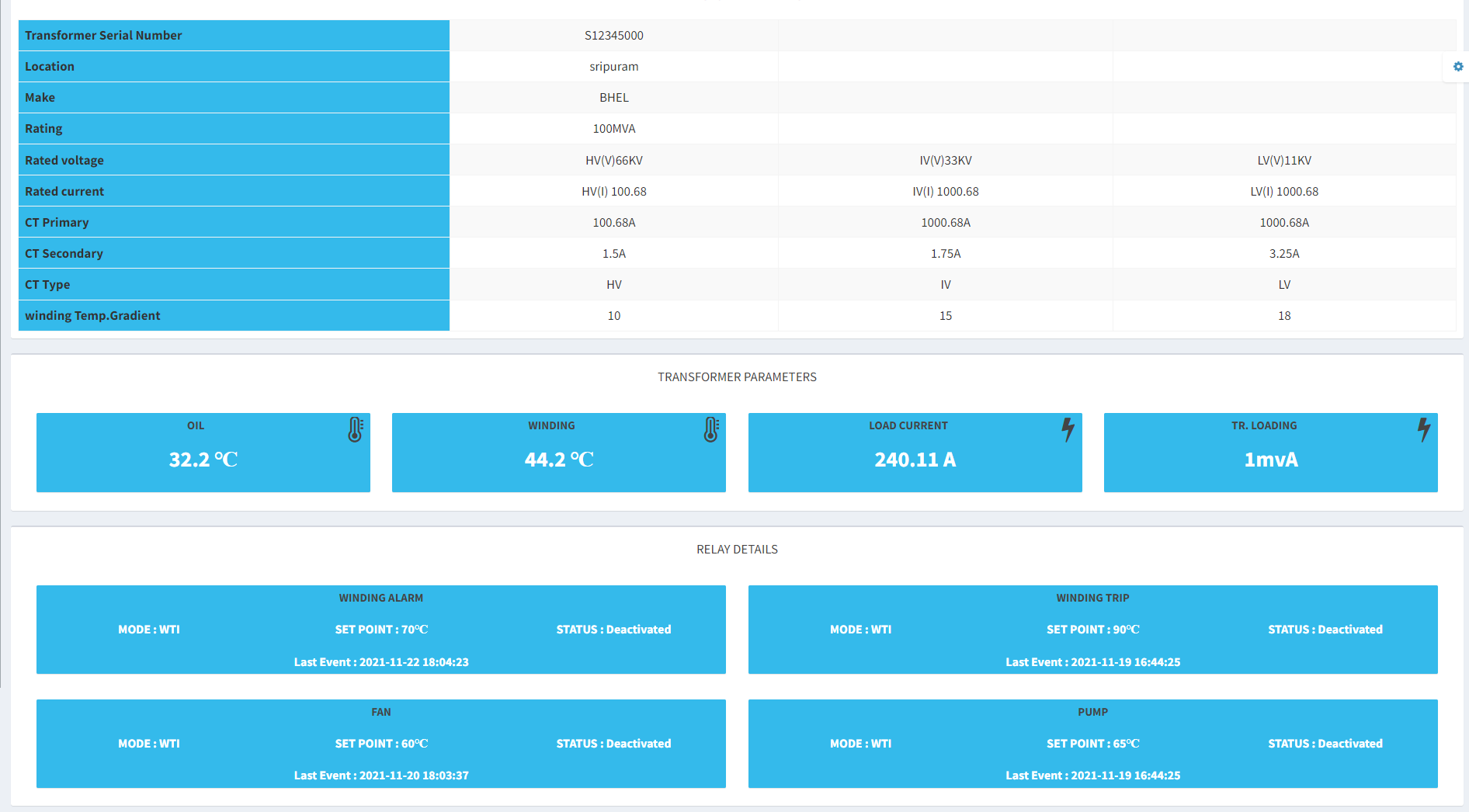This screenshot has height=812, width=1469.
Task: Click the Pump set point 65°C
Action: pyautogui.click(x=1092, y=744)
